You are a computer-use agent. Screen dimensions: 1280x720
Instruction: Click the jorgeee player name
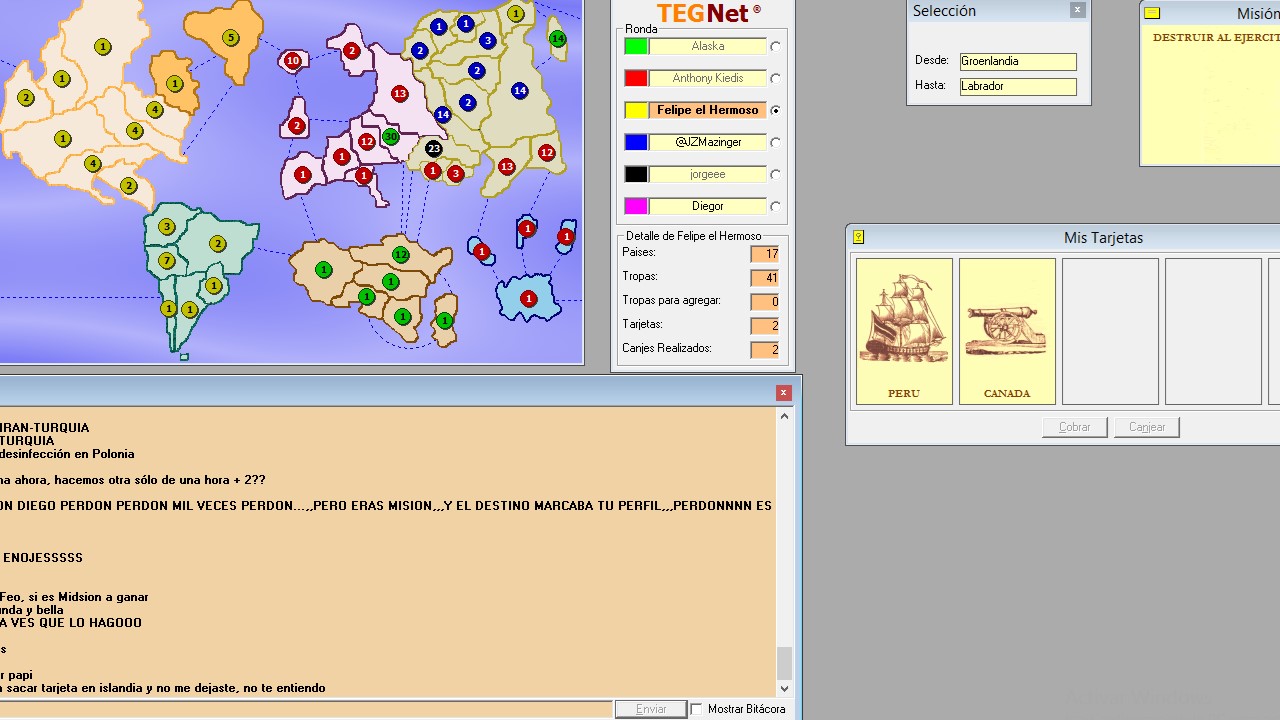[x=708, y=174]
